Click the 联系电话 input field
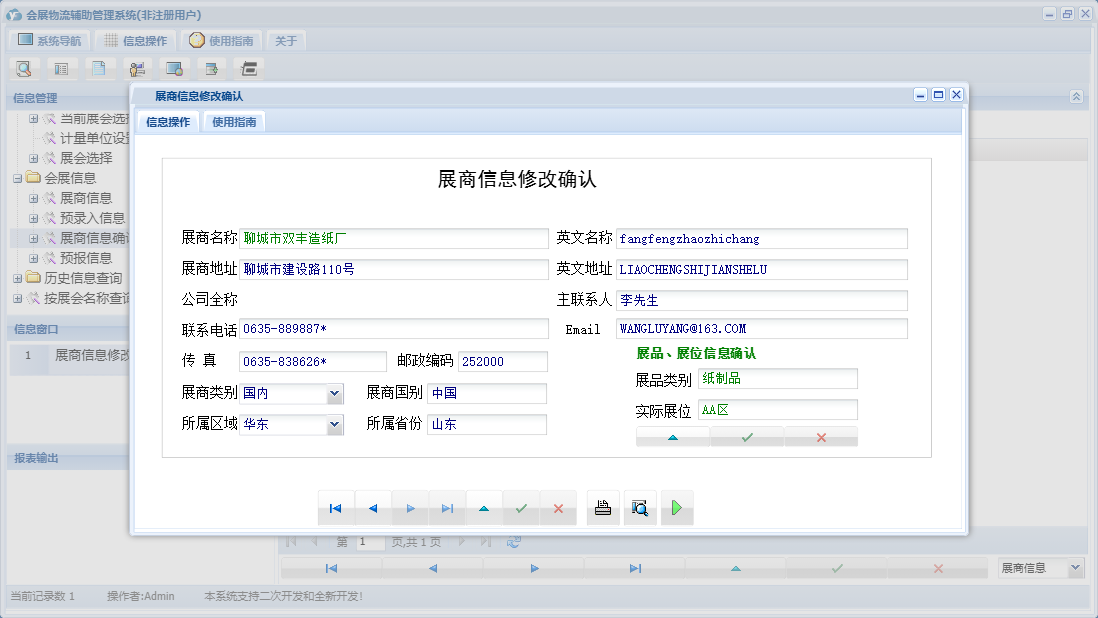The height and width of the screenshot is (618, 1098). pyautogui.click(x=393, y=329)
